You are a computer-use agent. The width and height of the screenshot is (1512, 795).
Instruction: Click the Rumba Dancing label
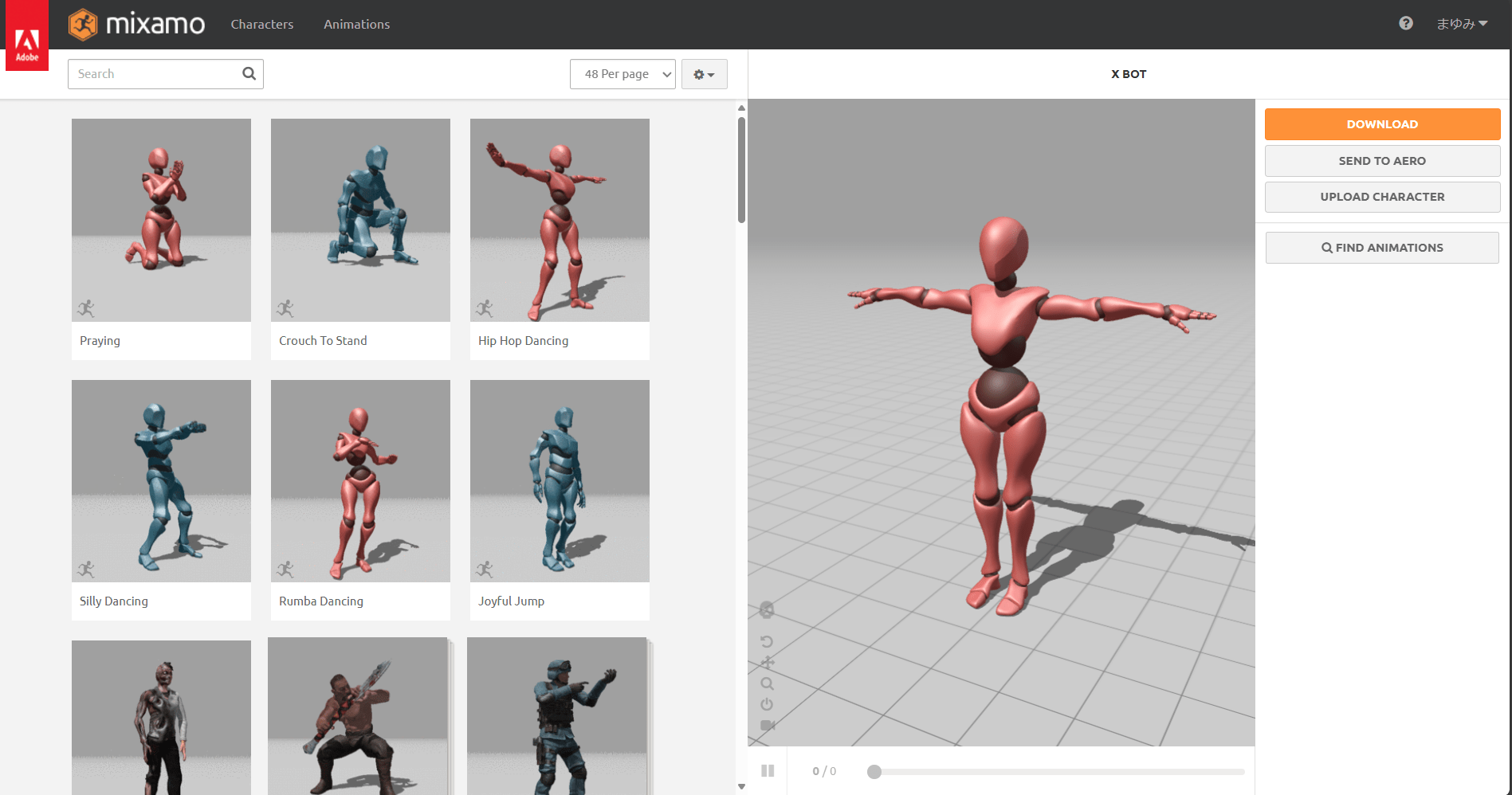321,601
